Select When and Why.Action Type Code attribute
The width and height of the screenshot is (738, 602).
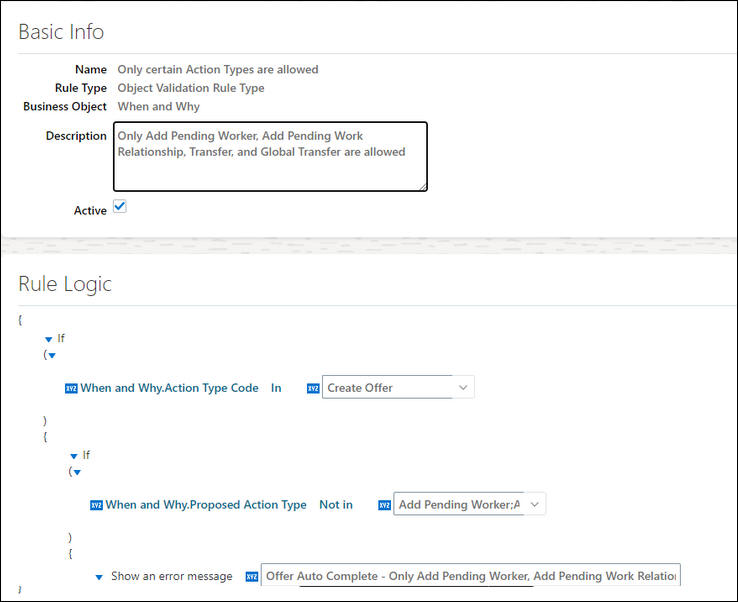[169, 388]
